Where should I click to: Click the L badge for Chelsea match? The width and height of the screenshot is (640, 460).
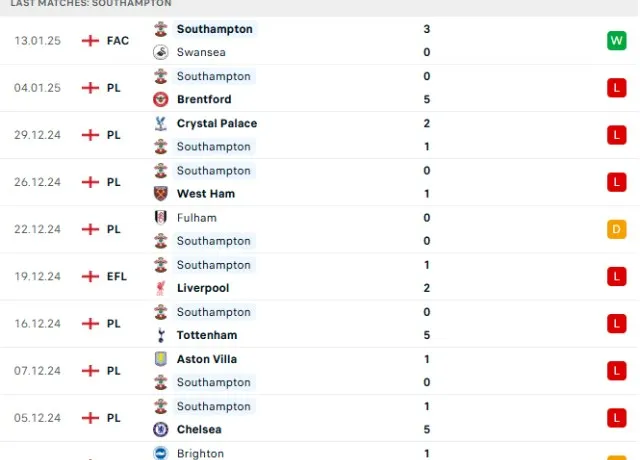tap(615, 417)
